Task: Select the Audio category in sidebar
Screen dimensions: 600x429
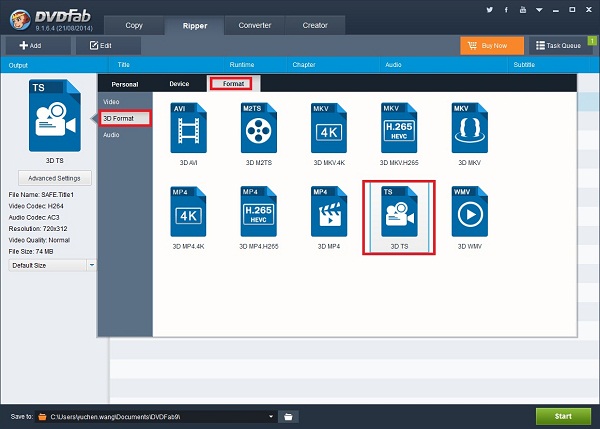Action: (x=111, y=135)
